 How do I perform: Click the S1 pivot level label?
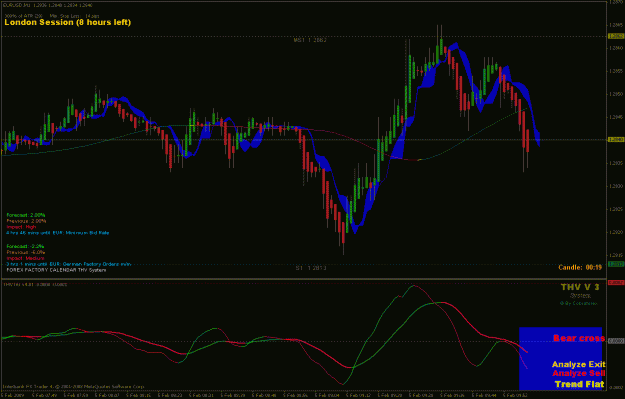tap(311, 268)
